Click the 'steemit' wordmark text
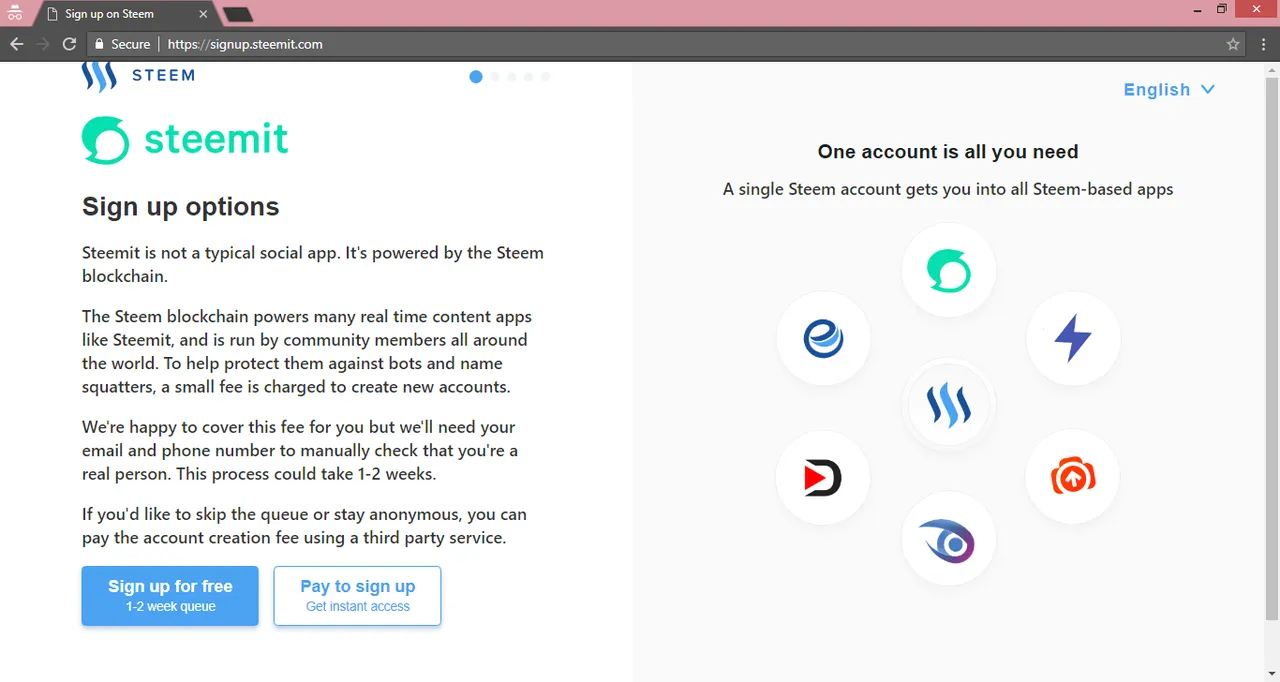The height and width of the screenshot is (682, 1280). [216, 139]
